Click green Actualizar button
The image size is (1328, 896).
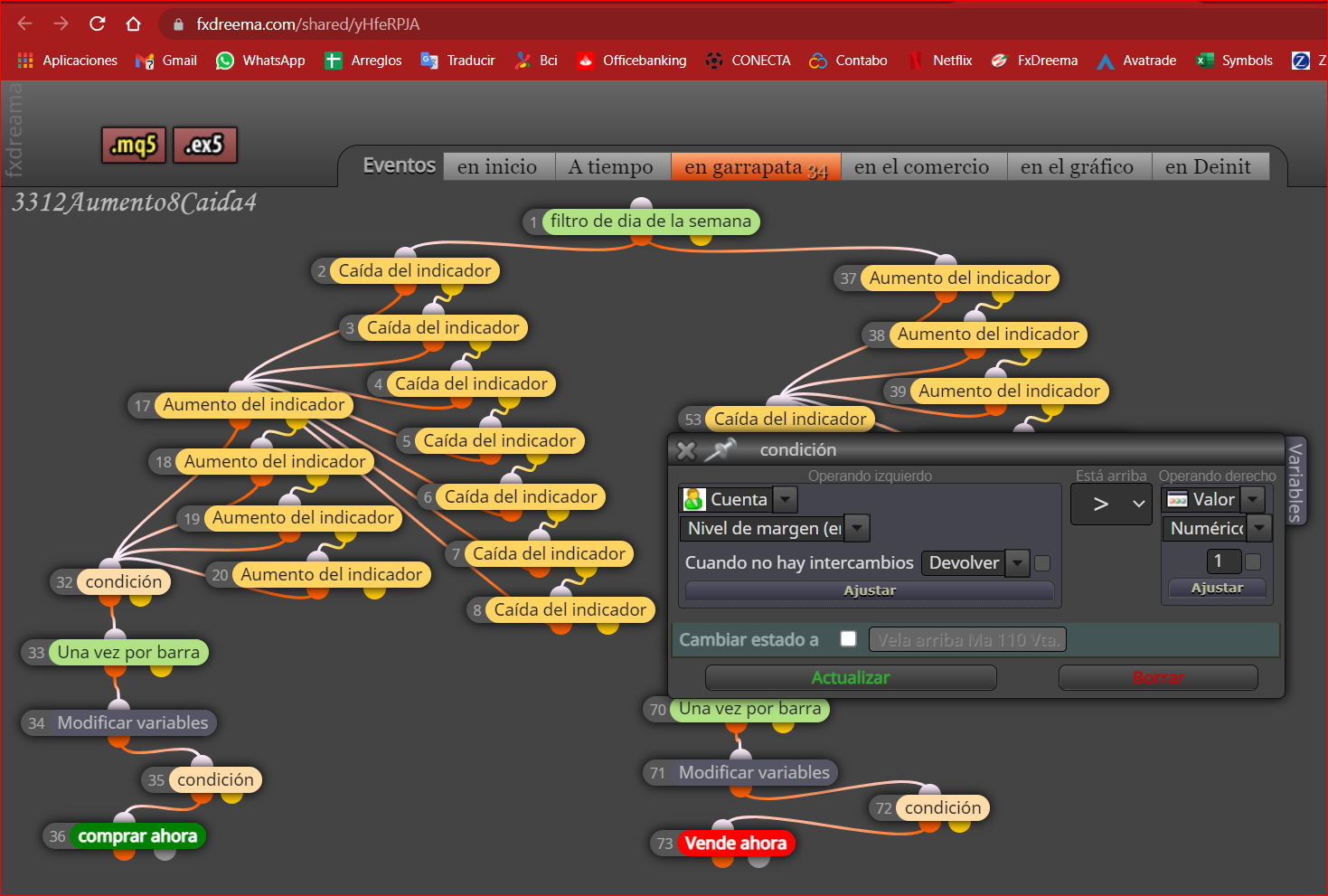(851, 677)
